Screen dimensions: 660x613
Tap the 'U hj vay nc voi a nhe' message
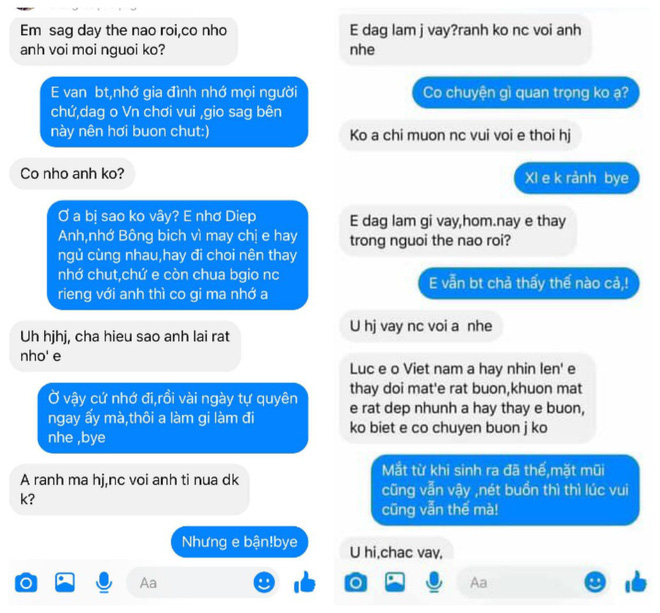[x=421, y=326]
